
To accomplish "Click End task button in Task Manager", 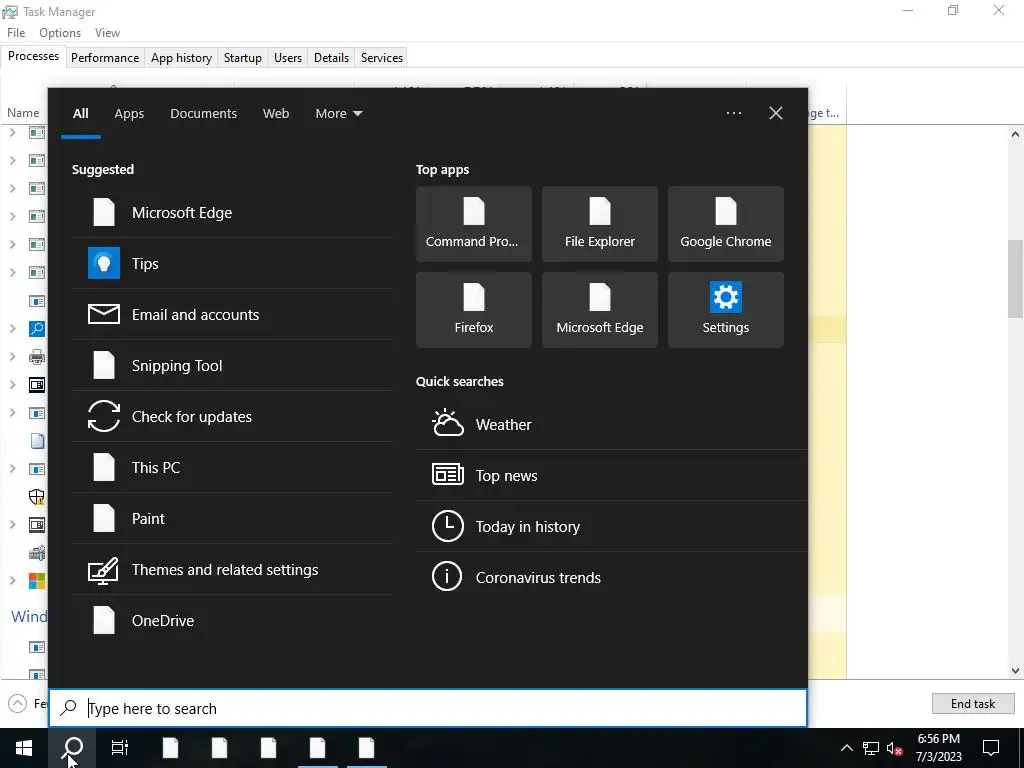I will coord(972,703).
